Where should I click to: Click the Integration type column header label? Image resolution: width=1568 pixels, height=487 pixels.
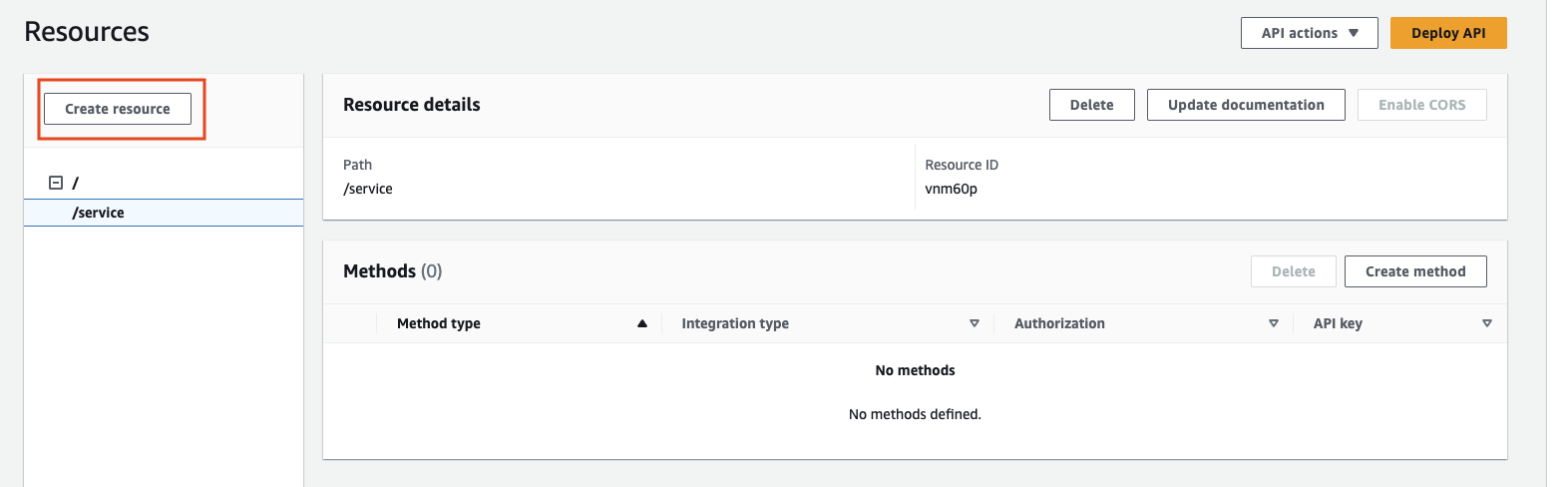735,323
